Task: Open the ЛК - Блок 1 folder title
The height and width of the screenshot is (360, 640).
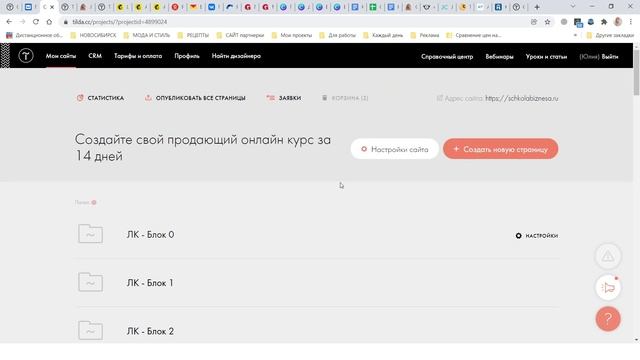Action: (x=150, y=283)
